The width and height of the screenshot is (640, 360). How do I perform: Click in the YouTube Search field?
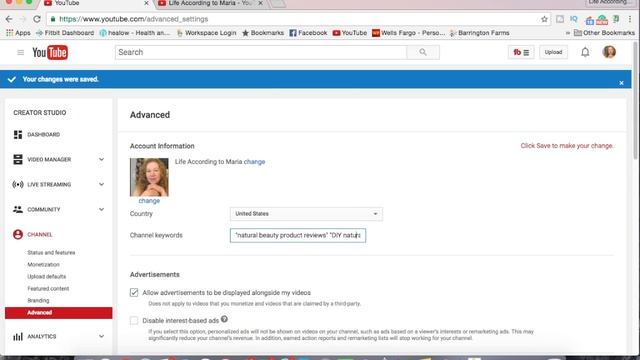point(261,52)
